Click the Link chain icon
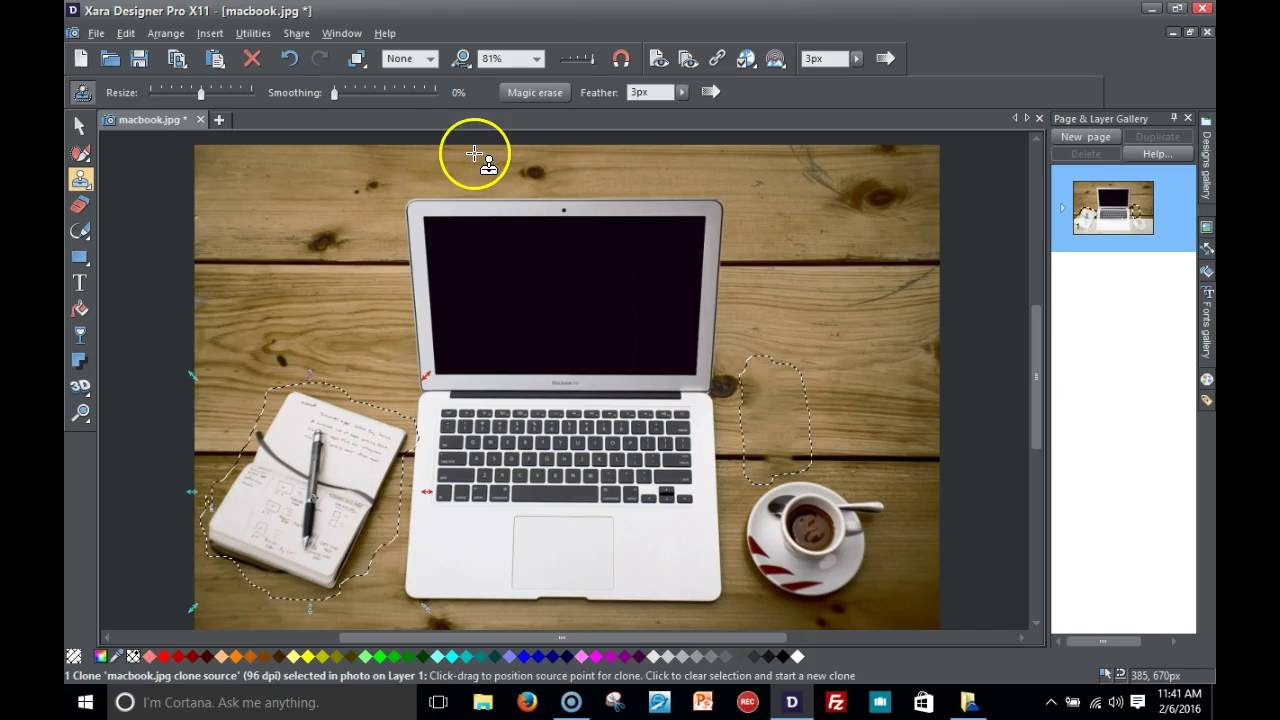Screen dimensions: 1280x720 [x=717, y=59]
